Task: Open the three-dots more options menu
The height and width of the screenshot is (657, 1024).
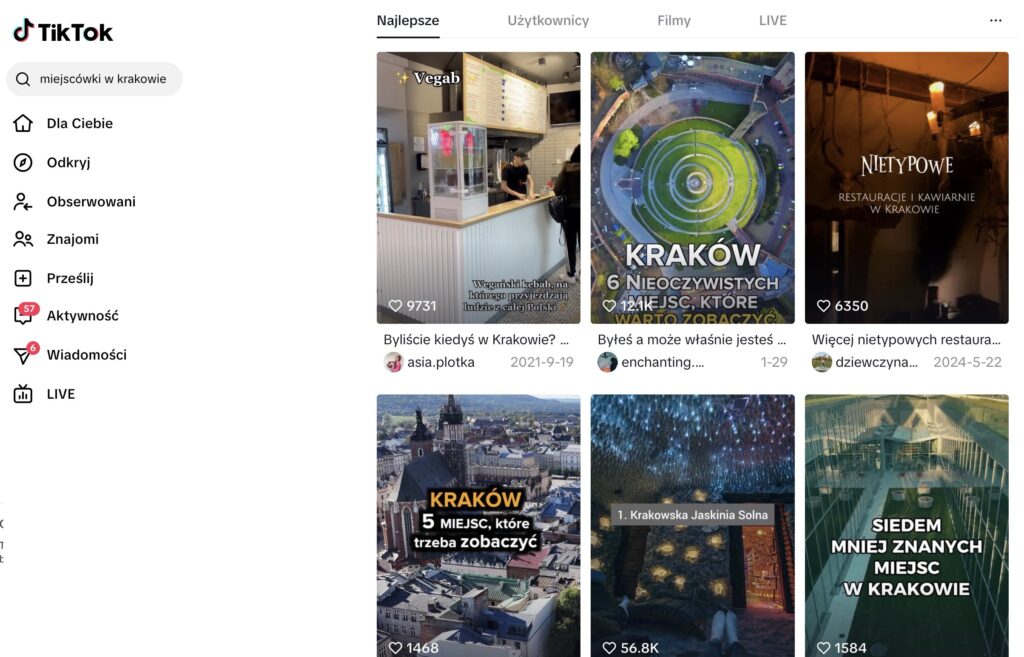Action: (x=995, y=20)
